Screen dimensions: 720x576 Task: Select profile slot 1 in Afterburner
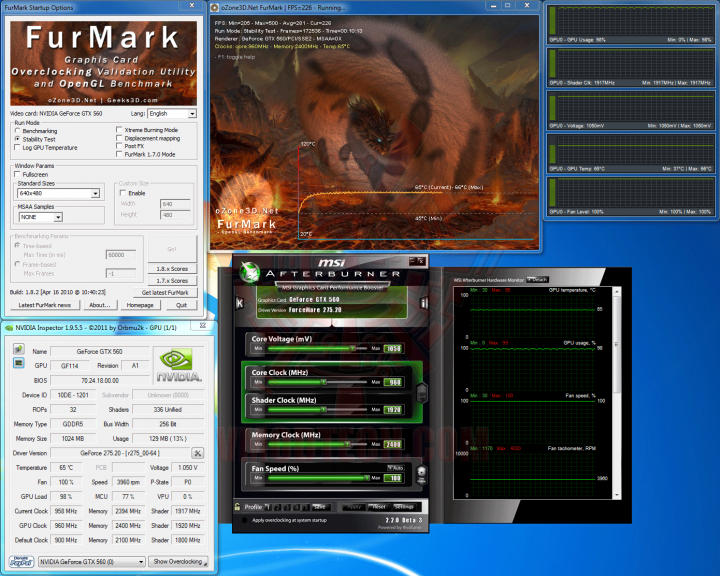coord(268,507)
